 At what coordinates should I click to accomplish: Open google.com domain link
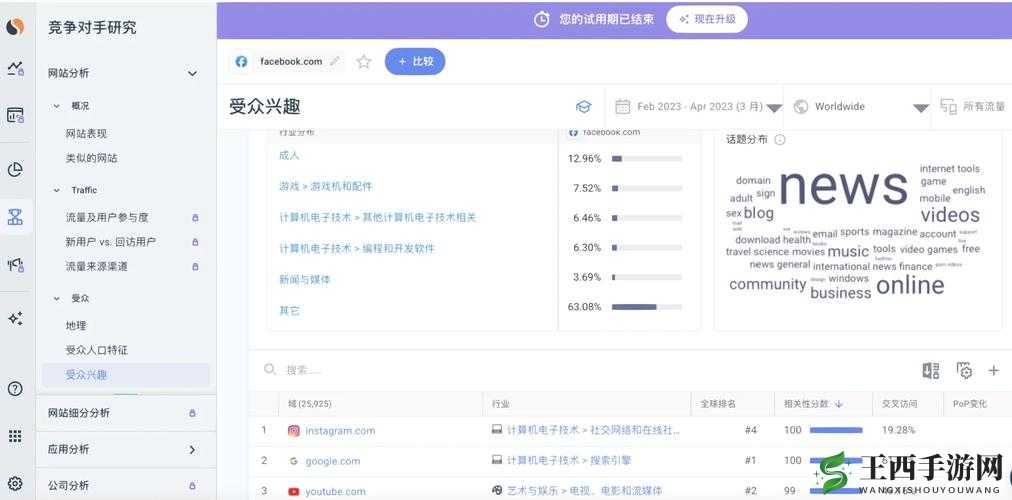coord(332,461)
